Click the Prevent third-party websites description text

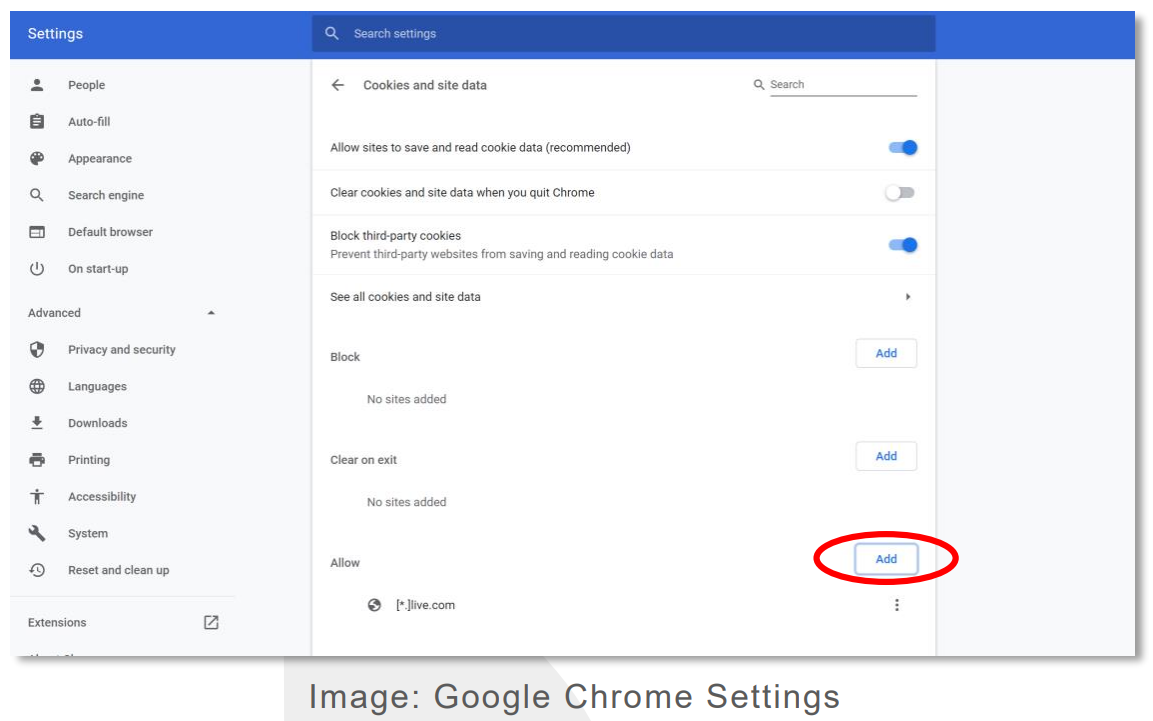[x=501, y=254]
